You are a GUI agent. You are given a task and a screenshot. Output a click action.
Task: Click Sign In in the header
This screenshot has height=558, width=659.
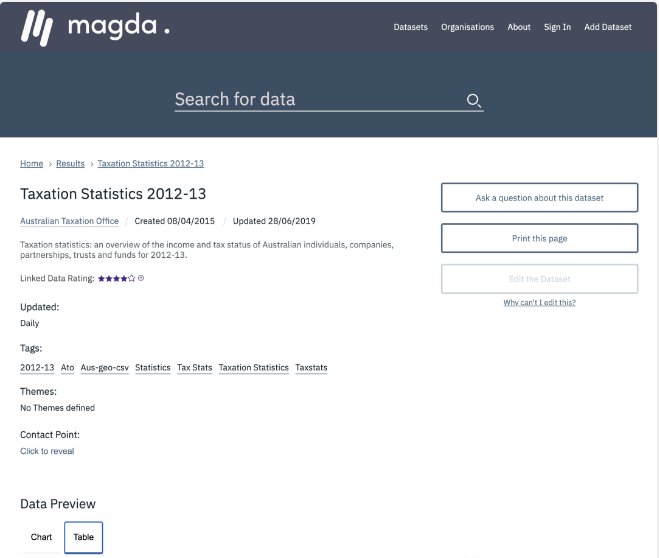[x=557, y=27]
